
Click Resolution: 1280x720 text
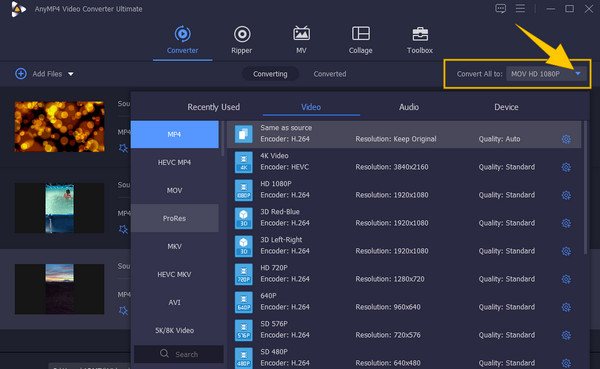click(x=390, y=279)
